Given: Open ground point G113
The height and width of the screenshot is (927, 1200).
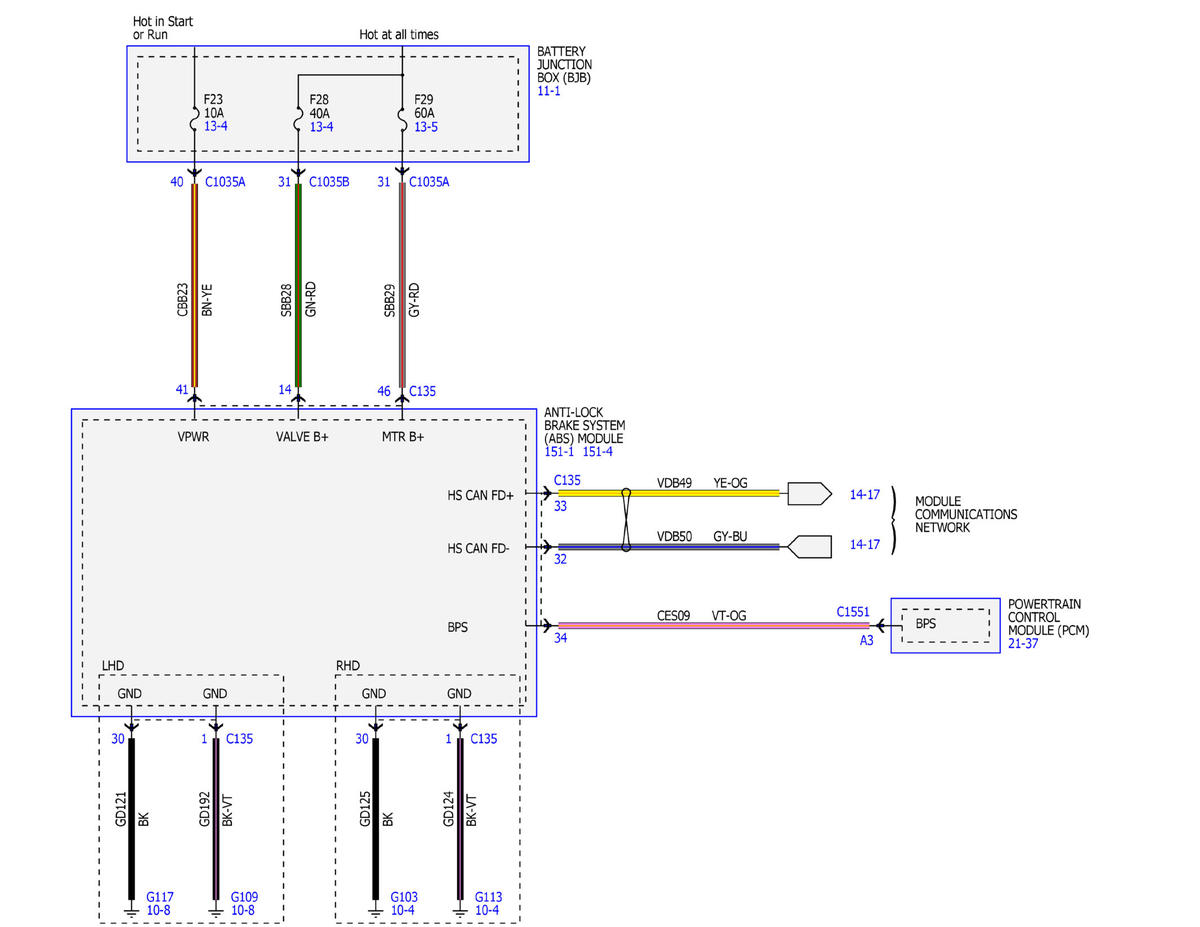Looking at the screenshot, I should click(x=488, y=897).
